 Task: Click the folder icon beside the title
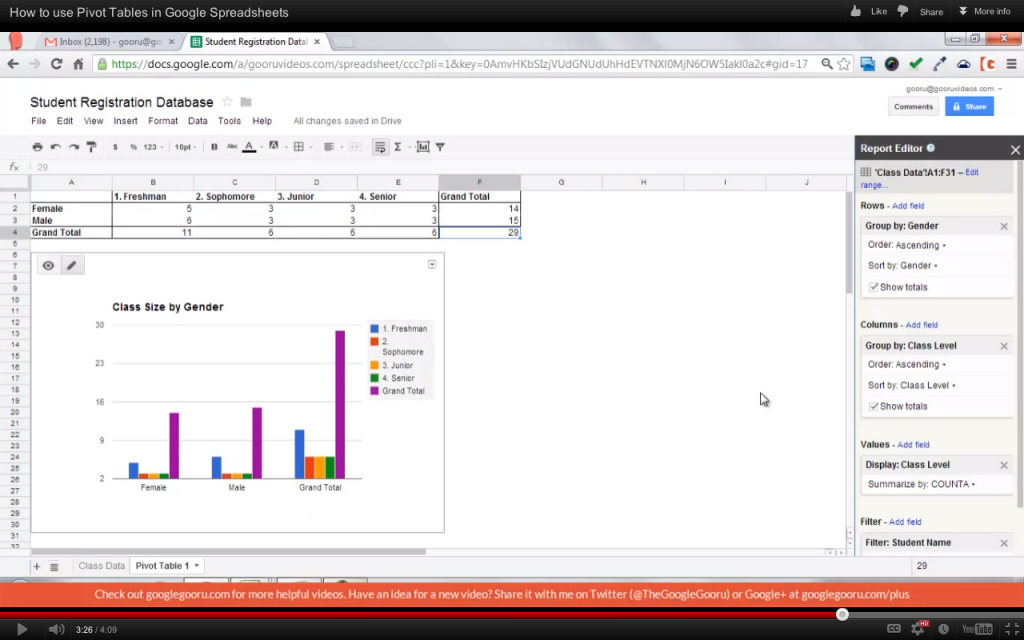246,102
